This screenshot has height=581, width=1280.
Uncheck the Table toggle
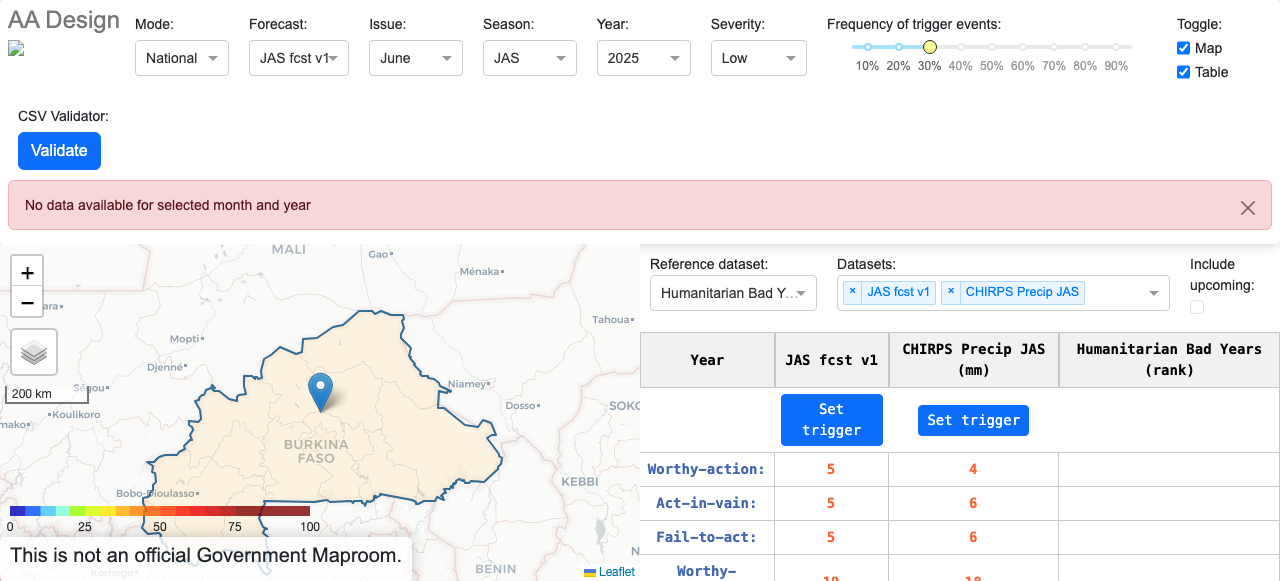coord(1183,72)
